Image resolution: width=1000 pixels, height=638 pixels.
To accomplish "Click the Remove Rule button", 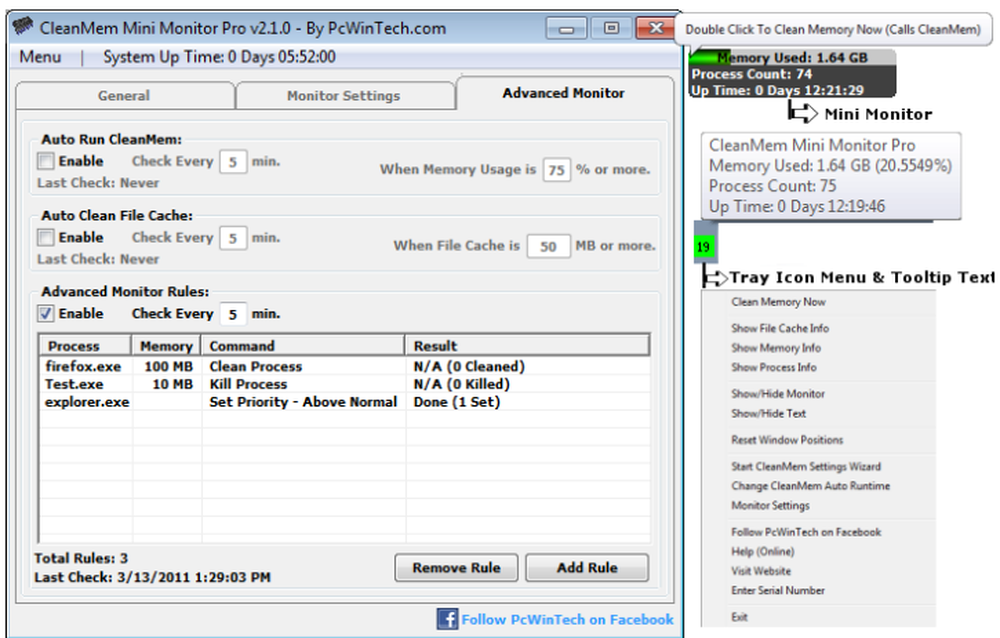I will coord(456,567).
